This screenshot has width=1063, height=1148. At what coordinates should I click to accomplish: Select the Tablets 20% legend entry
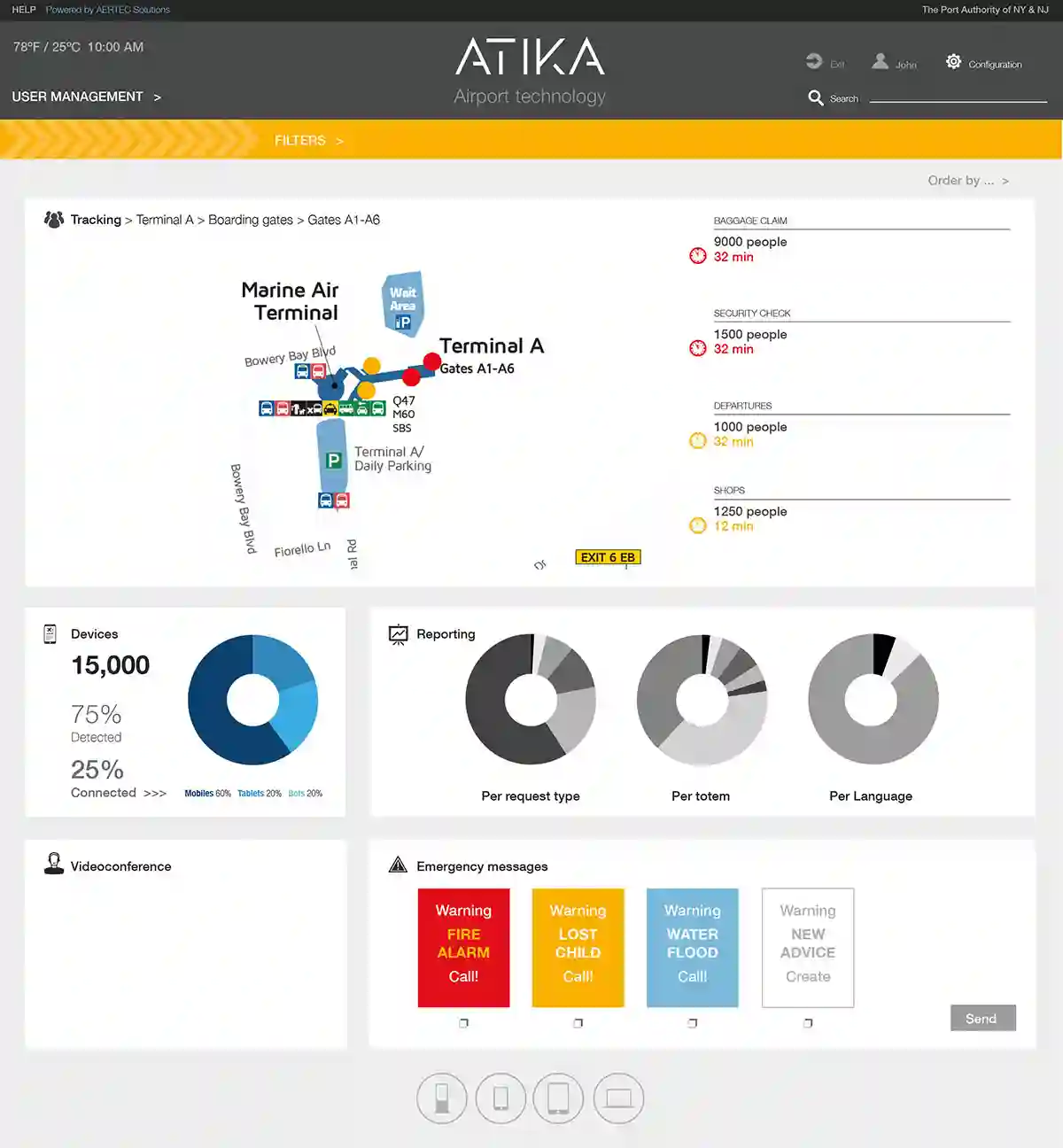pyautogui.click(x=260, y=794)
